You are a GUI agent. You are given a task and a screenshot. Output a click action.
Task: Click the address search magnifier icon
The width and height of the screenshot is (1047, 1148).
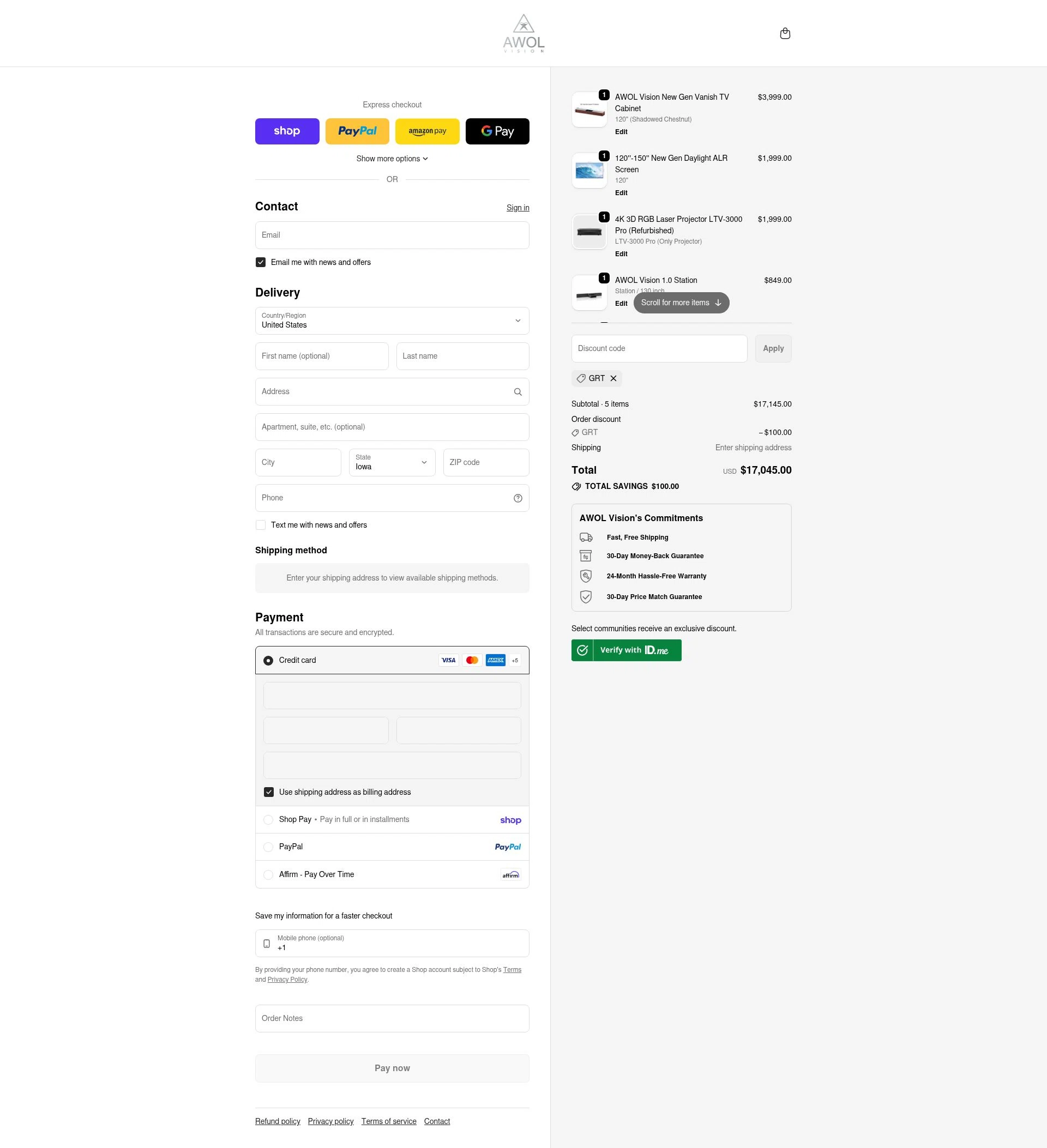[x=518, y=392]
